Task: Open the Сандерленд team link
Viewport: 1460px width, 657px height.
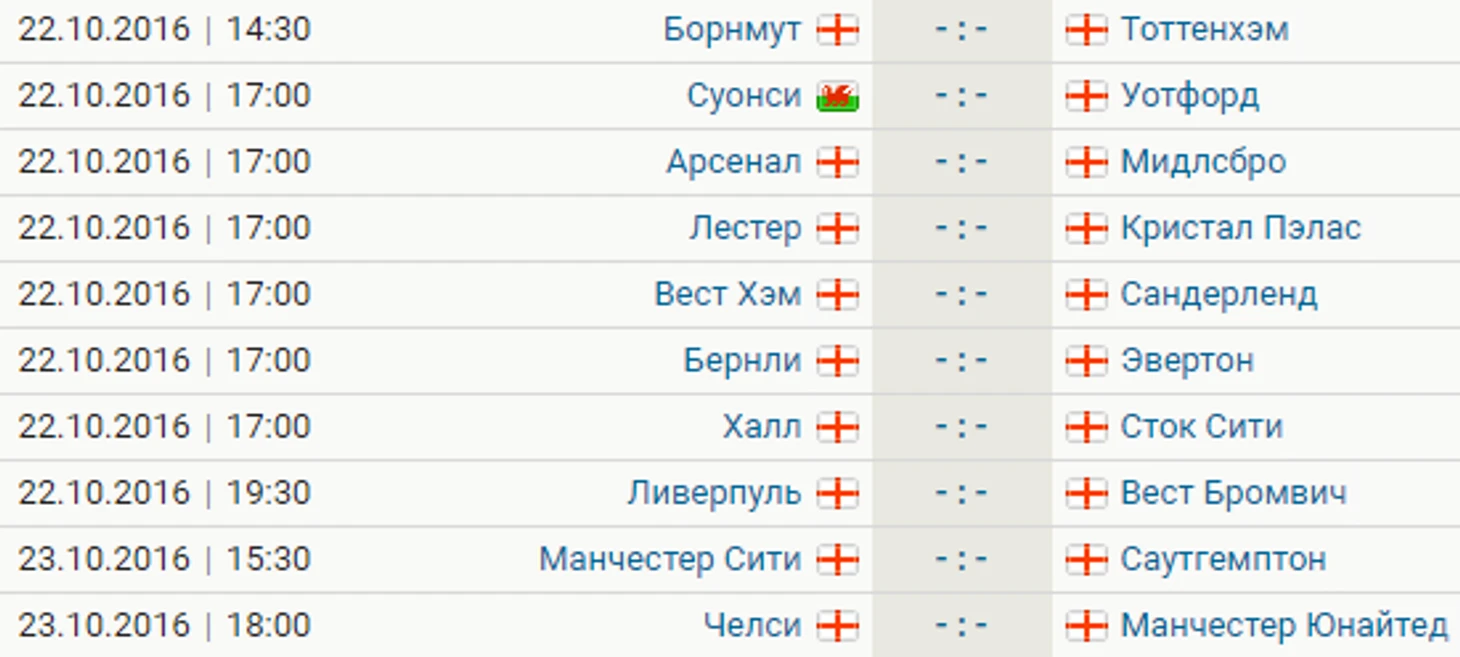Action: point(1218,295)
